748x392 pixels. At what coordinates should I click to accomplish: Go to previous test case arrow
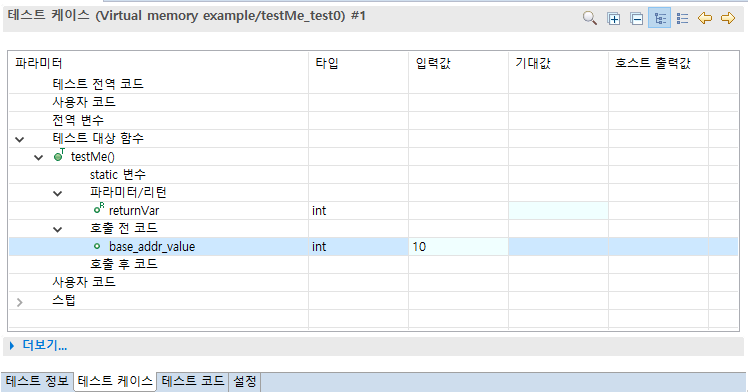click(x=705, y=19)
